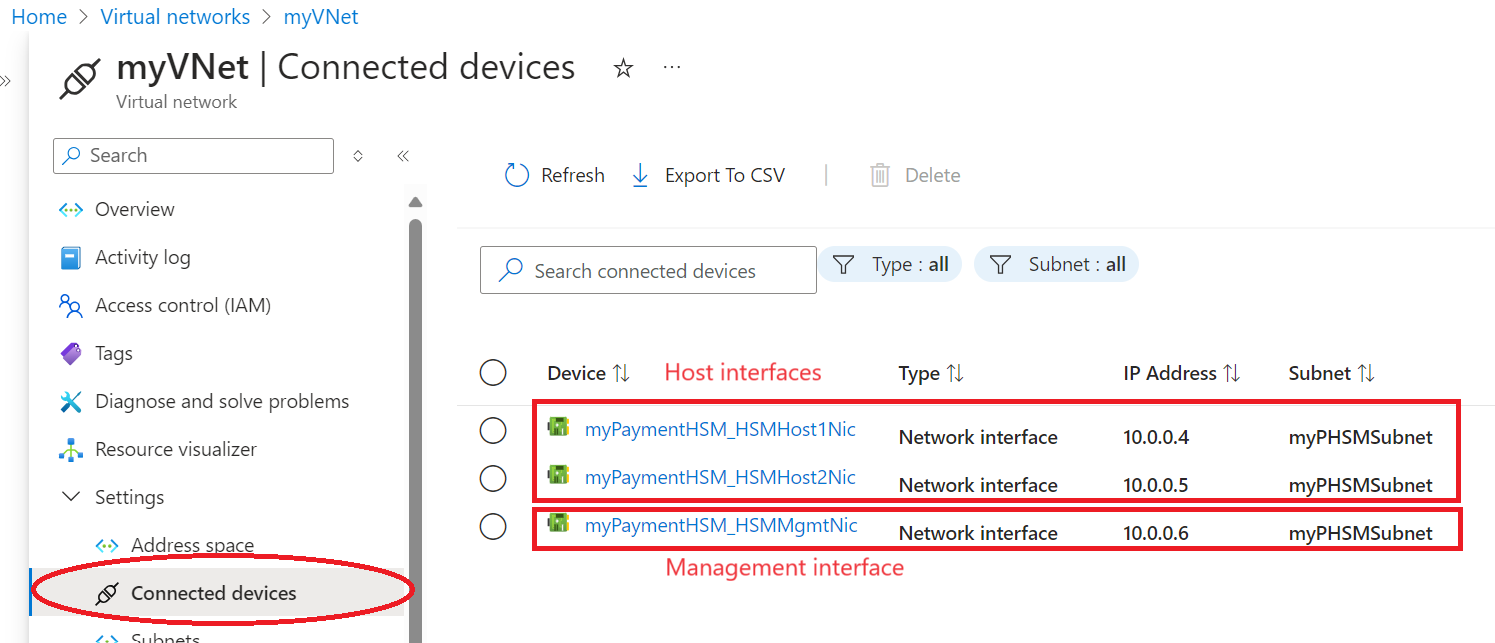The height and width of the screenshot is (643, 1495).
Task: Favorite myVNet with the star icon
Action: pos(623,69)
